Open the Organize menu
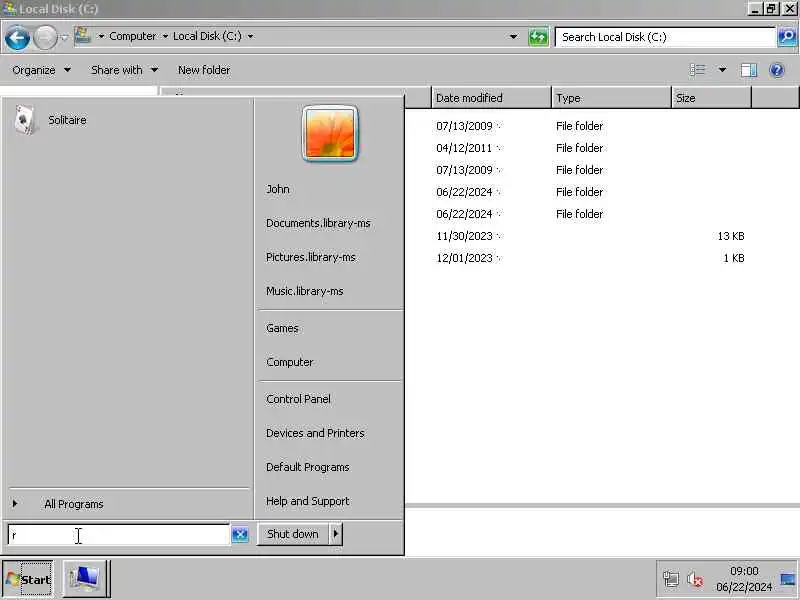Viewport: 800px width, 600px height. pyautogui.click(x=41, y=70)
